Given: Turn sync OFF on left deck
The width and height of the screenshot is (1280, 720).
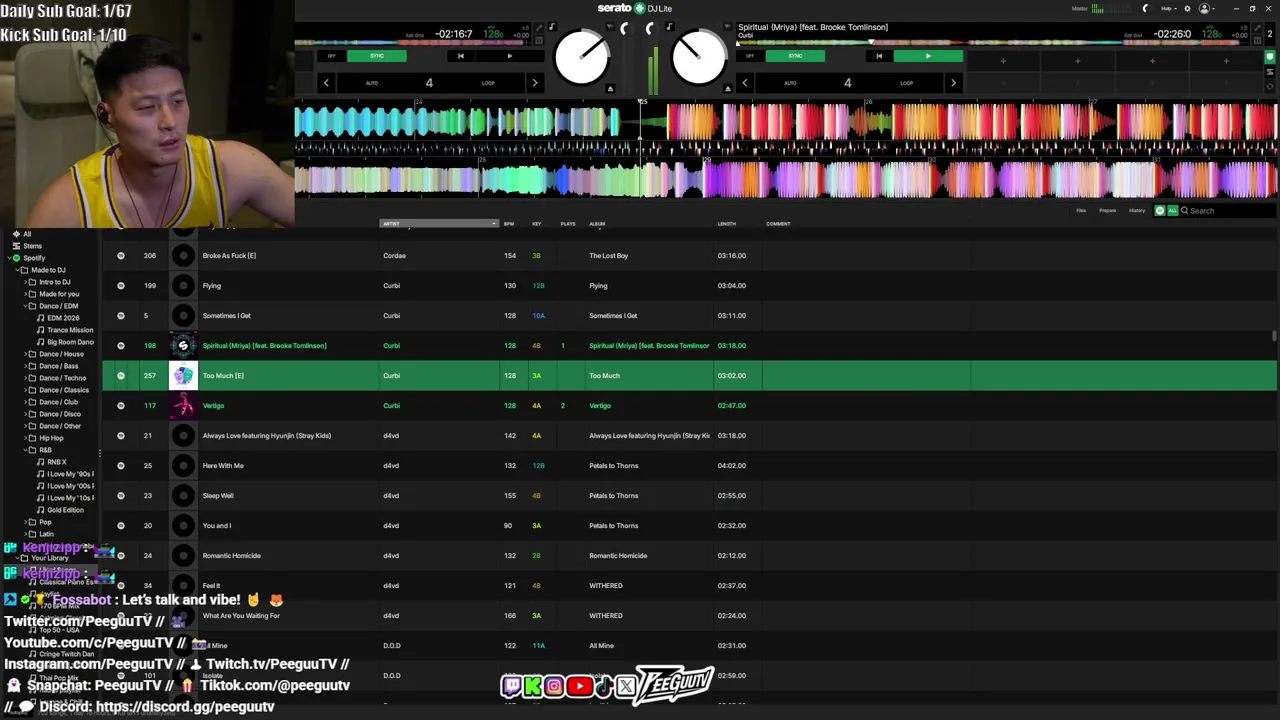Looking at the screenshot, I should (x=331, y=56).
